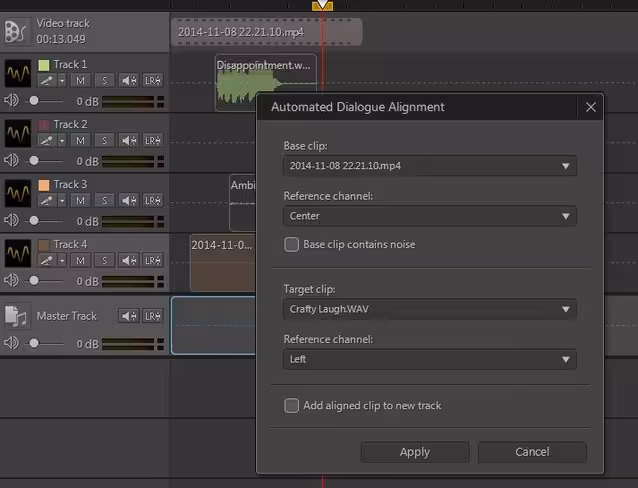The image size is (638, 488).
Task: Close the Automated Dialogue Alignment dialog
Action: tap(591, 107)
